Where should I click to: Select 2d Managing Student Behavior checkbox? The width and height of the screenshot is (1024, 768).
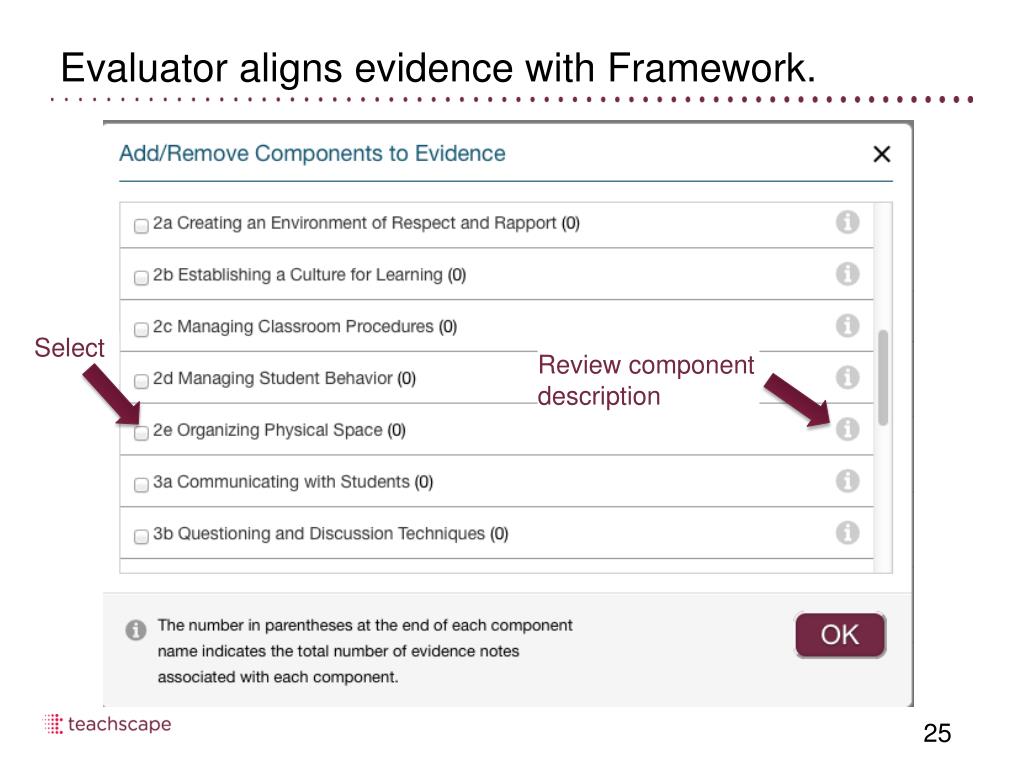(x=141, y=381)
